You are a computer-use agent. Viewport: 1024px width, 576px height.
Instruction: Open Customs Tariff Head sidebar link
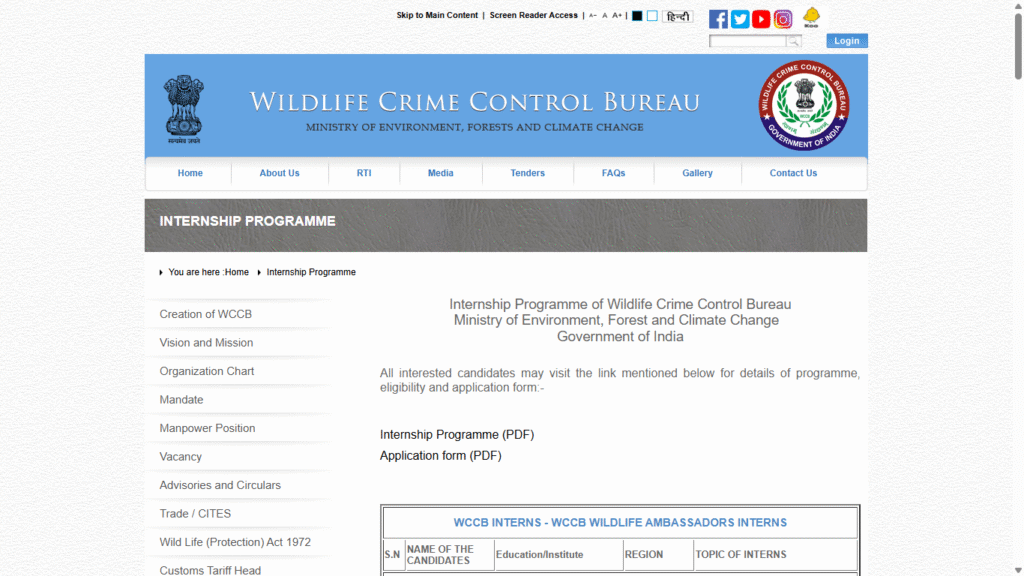pyautogui.click(x=210, y=570)
